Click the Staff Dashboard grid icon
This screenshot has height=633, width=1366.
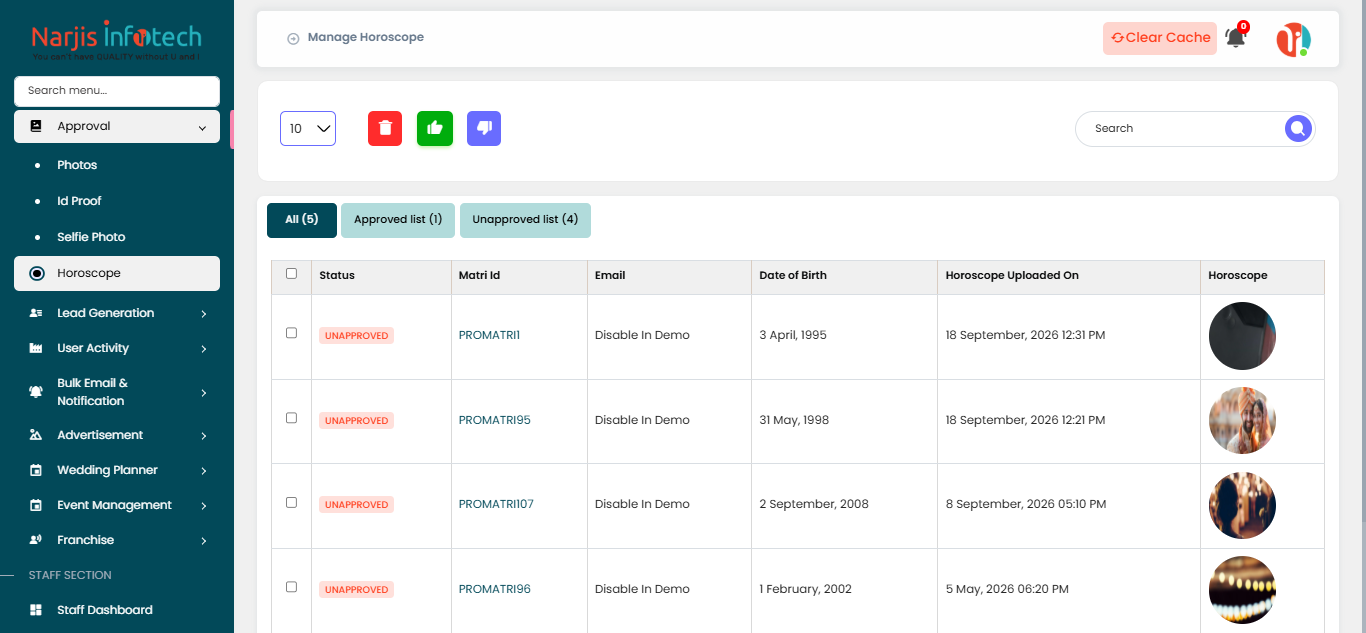tap(36, 610)
